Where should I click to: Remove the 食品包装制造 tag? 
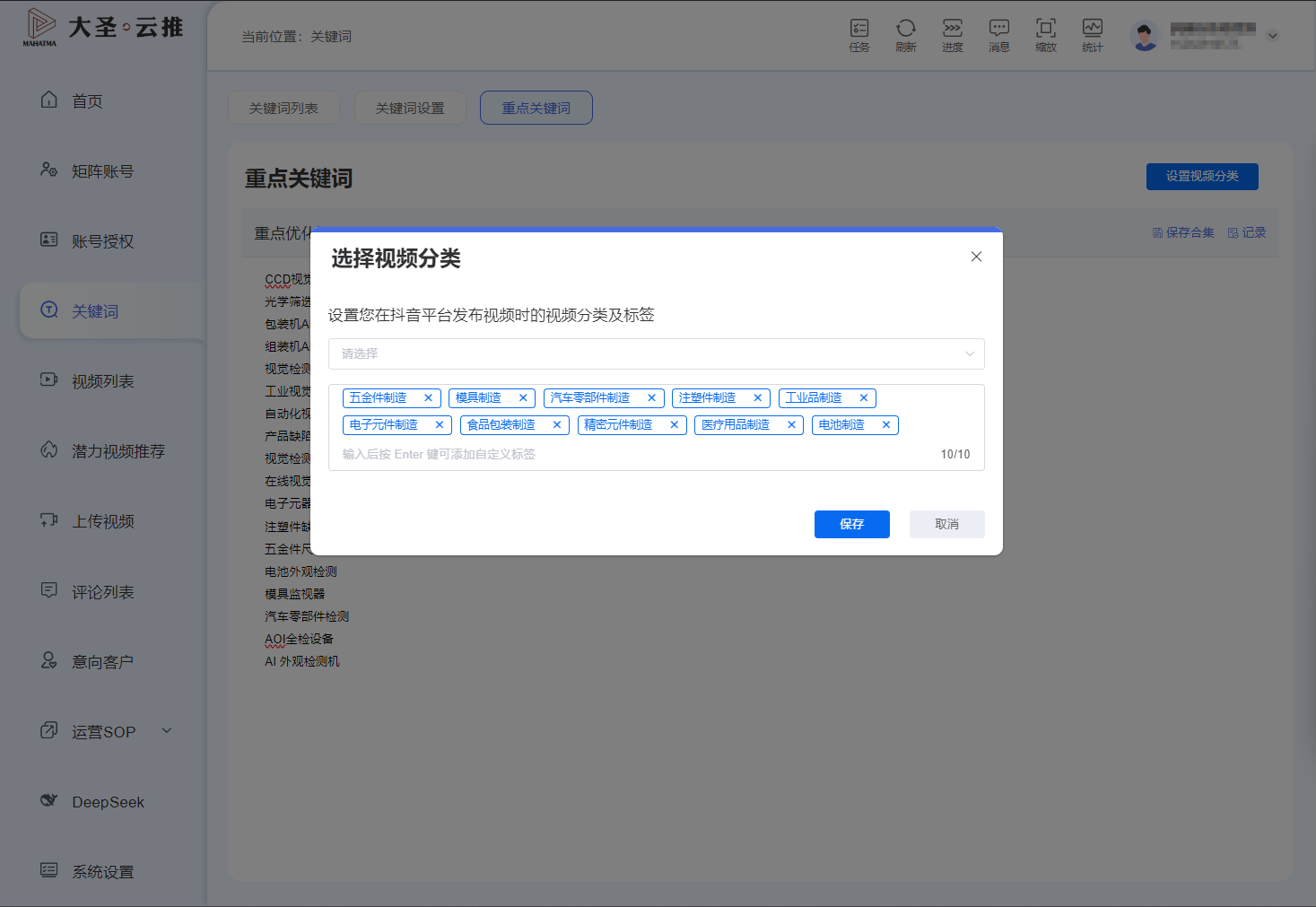pyautogui.click(x=556, y=425)
